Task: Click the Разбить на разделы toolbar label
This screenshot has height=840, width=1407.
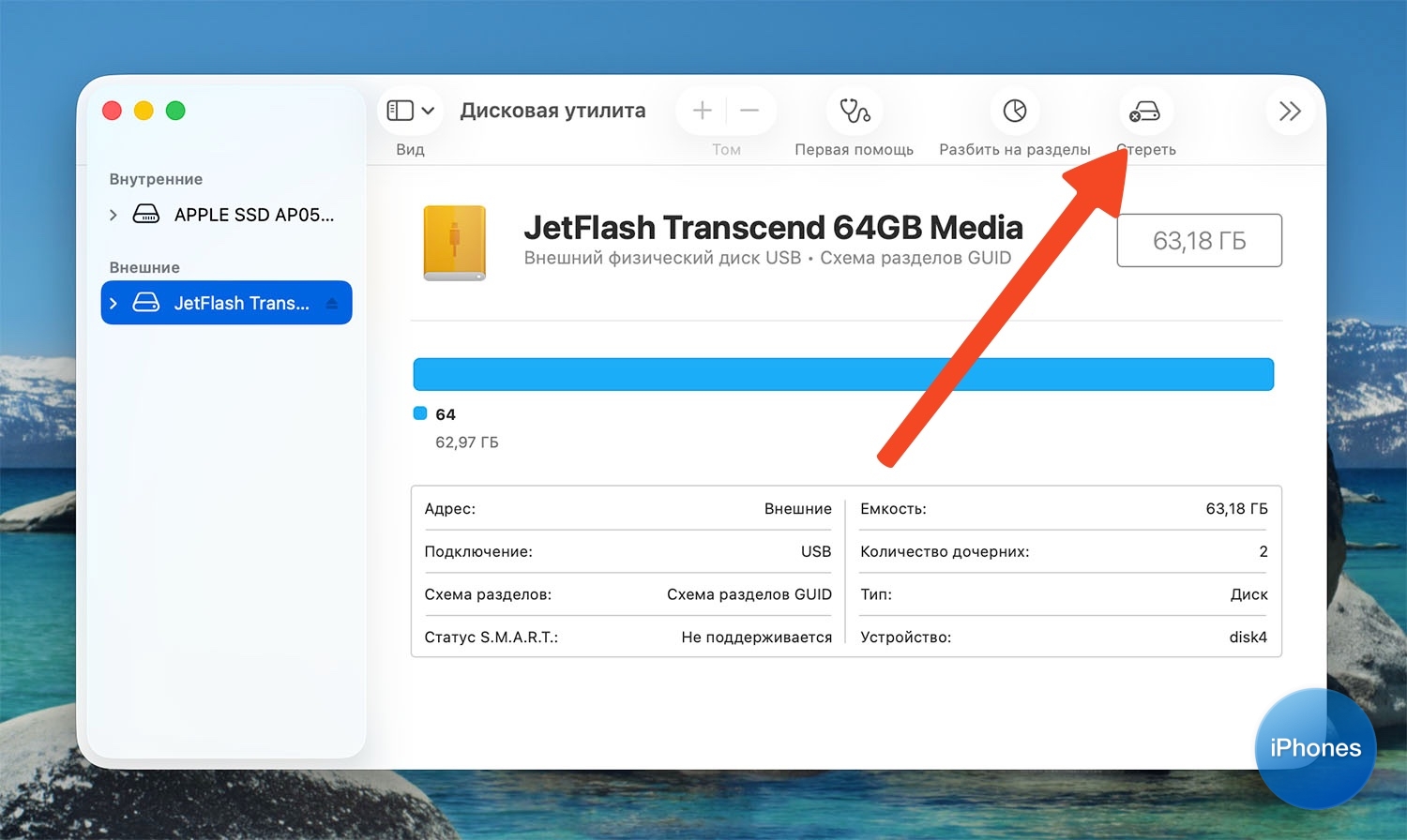Action: coord(1015,150)
